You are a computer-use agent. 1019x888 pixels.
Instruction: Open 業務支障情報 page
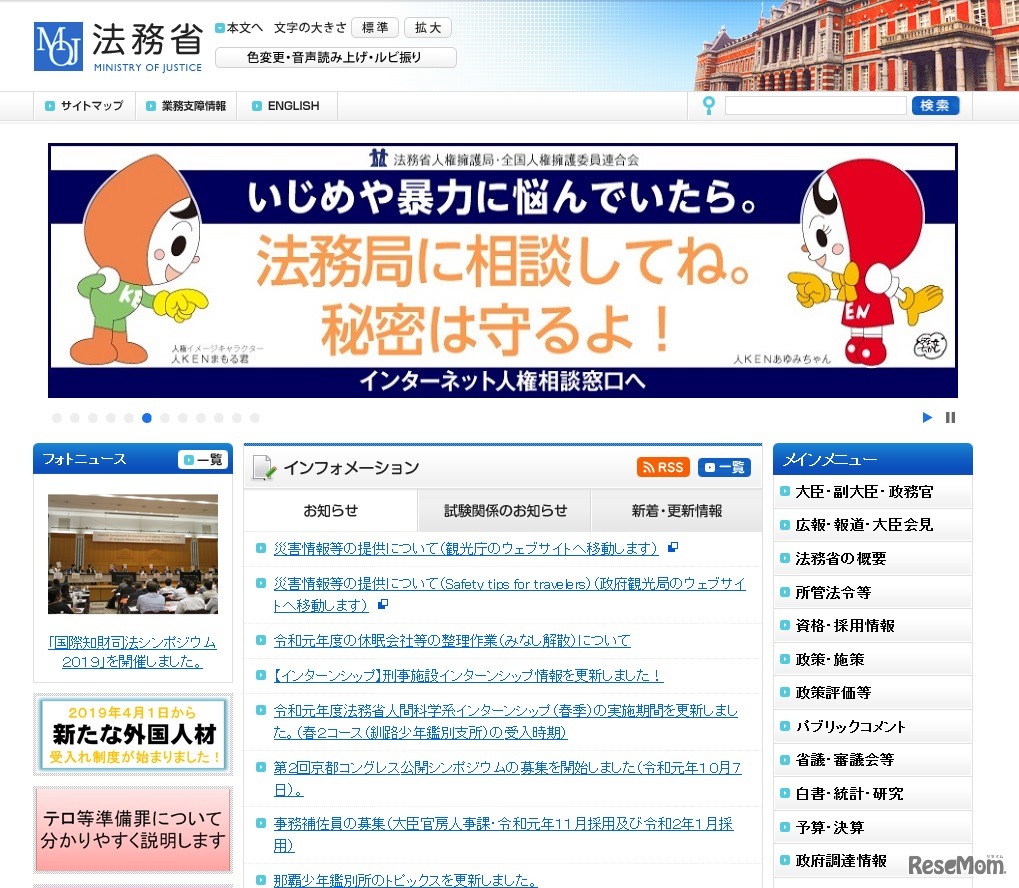pyautogui.click(x=187, y=105)
